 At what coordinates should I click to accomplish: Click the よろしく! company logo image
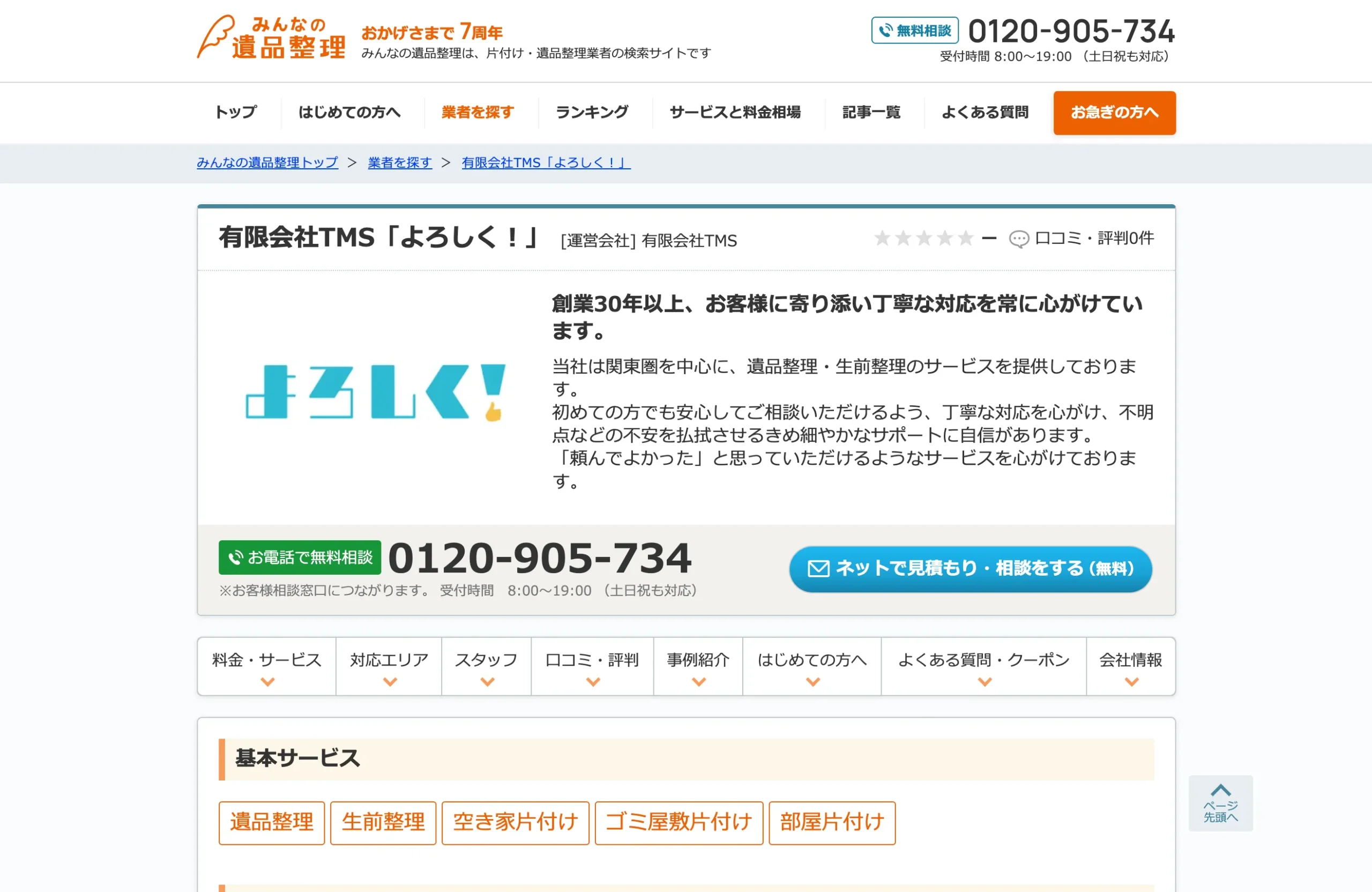click(x=375, y=392)
